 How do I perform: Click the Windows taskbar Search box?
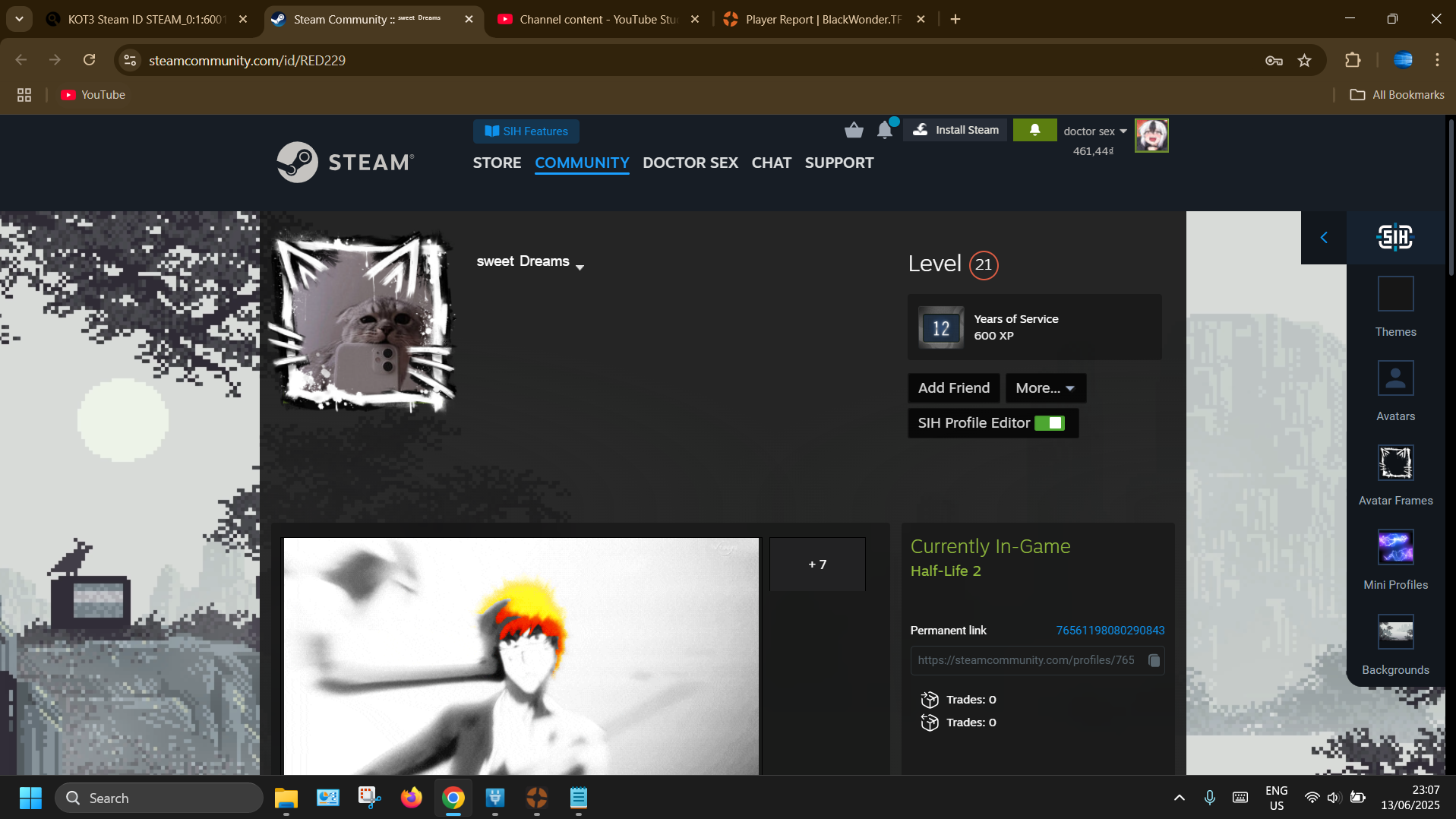(159, 798)
